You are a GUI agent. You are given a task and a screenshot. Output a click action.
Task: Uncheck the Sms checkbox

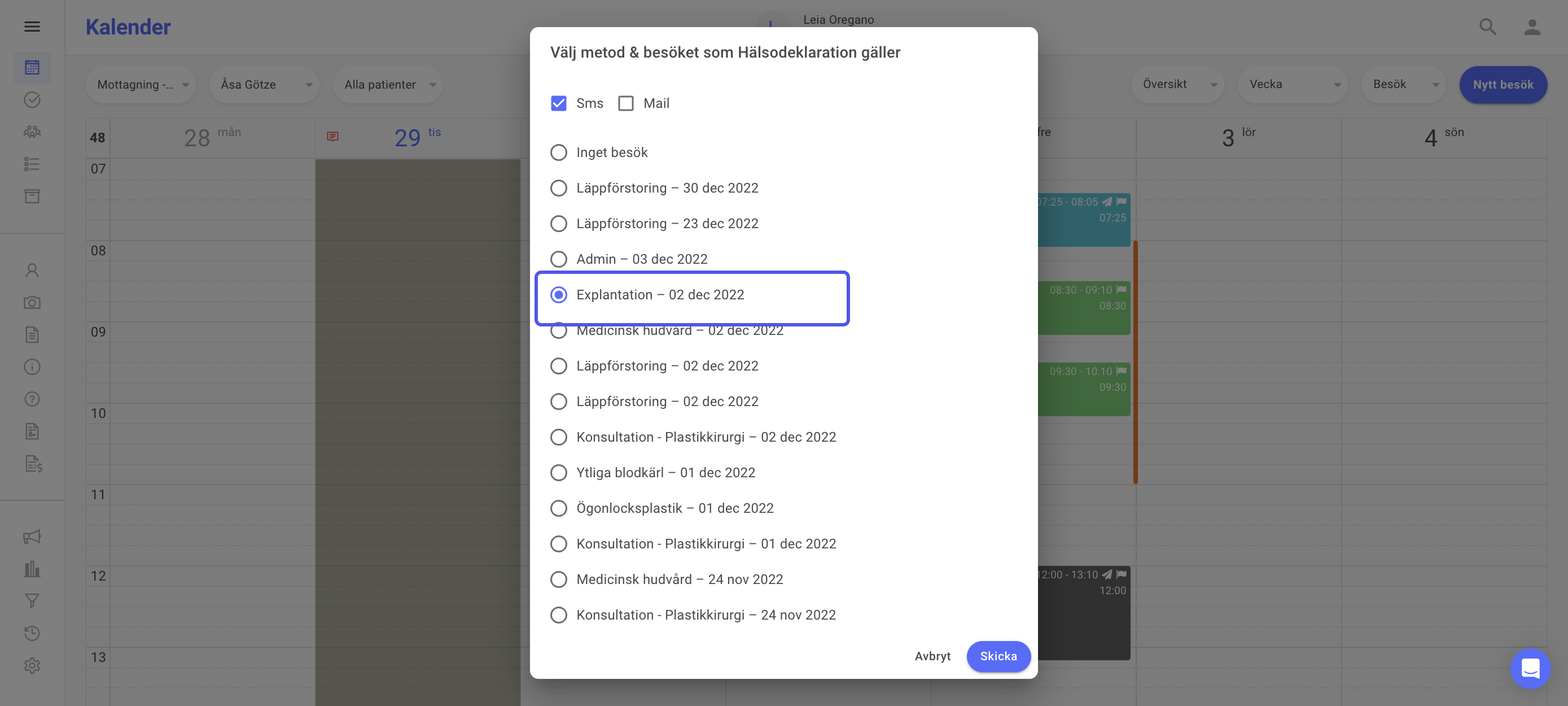558,103
